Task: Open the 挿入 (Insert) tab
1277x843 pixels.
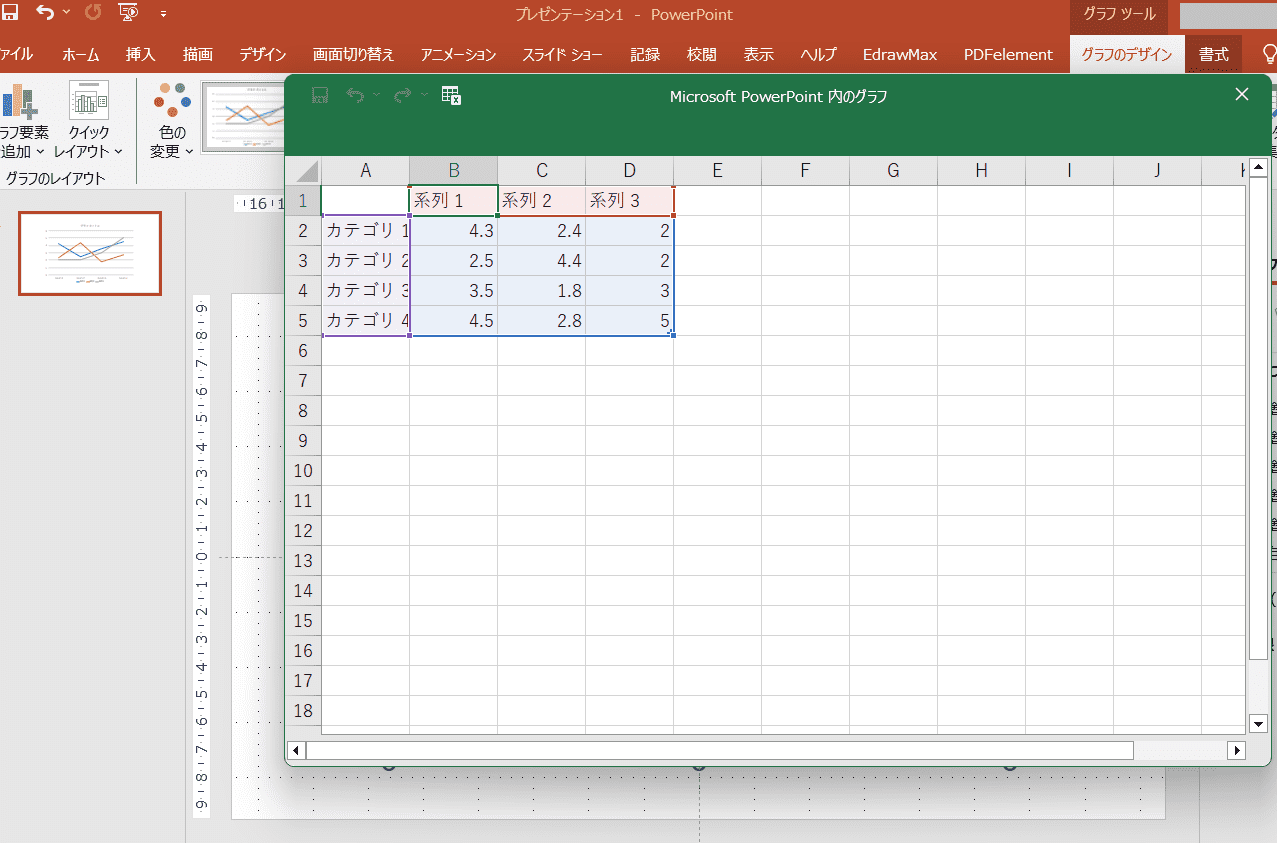Action: (x=140, y=55)
